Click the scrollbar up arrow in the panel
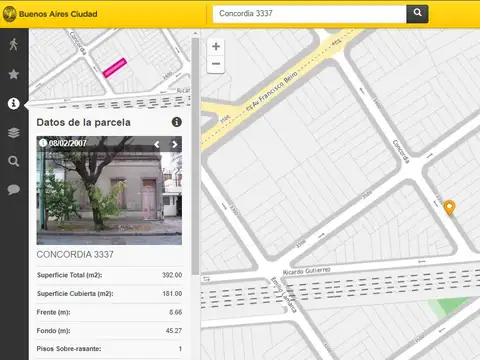 [195, 33]
